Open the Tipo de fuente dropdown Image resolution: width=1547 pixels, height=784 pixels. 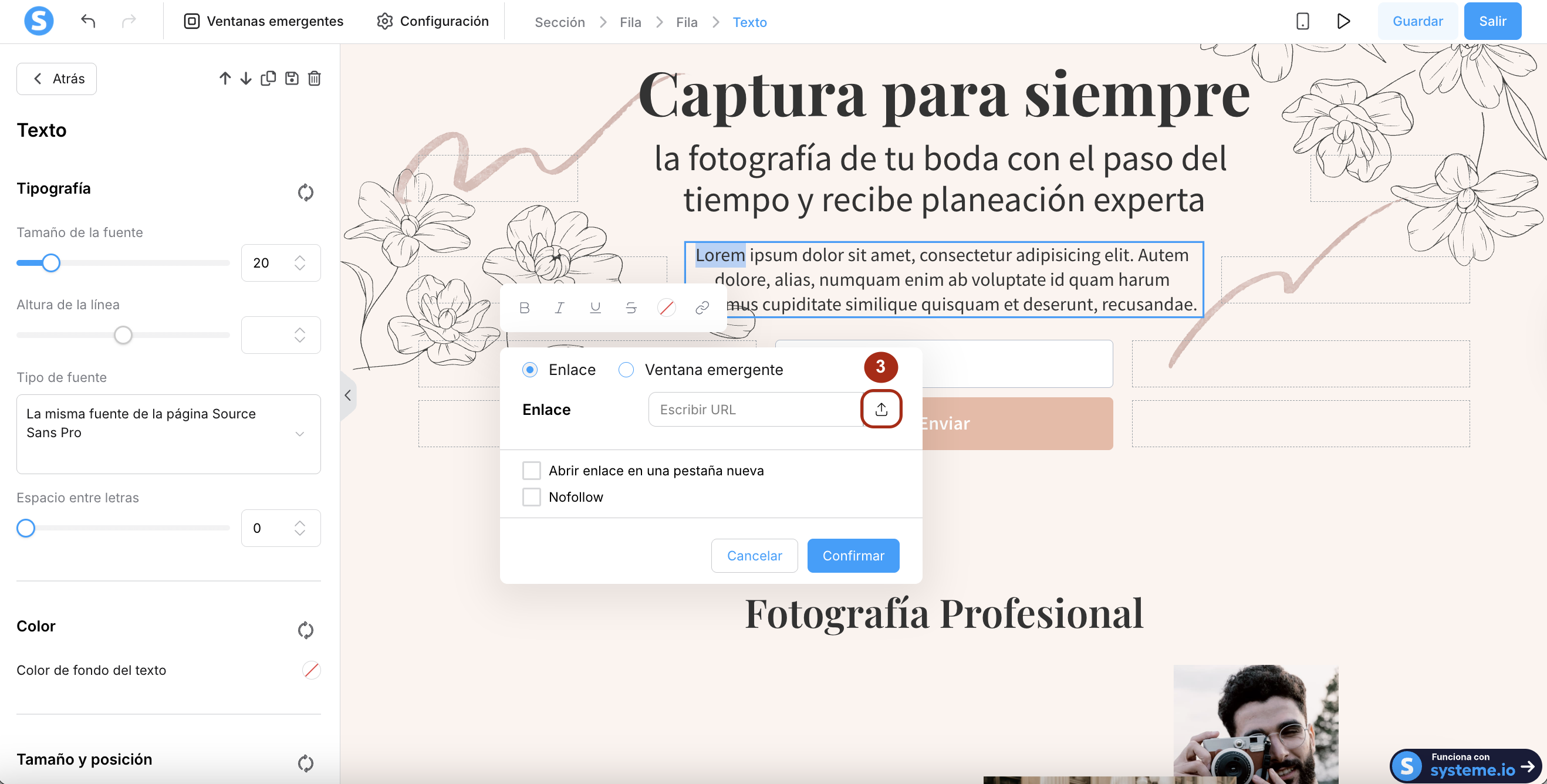pyautogui.click(x=168, y=434)
